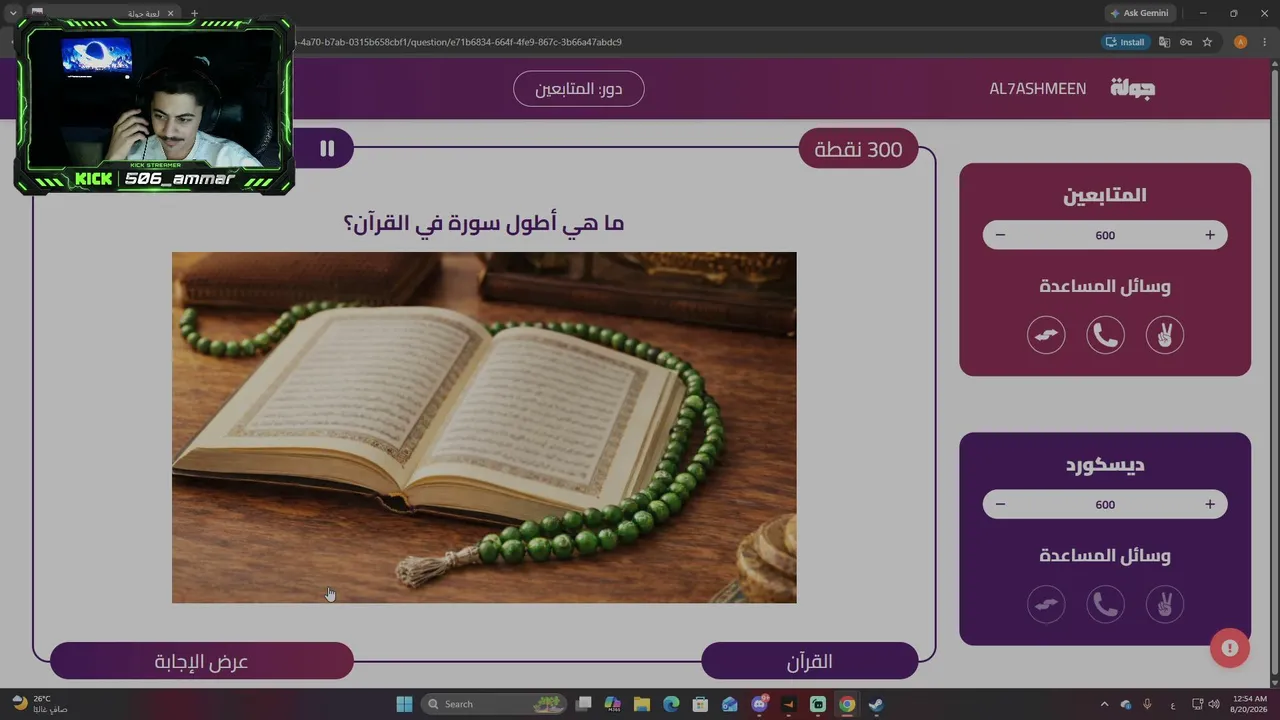Use the handshake lifeline for المتابعين team
This screenshot has height=720, width=1280.
pyautogui.click(x=1046, y=335)
